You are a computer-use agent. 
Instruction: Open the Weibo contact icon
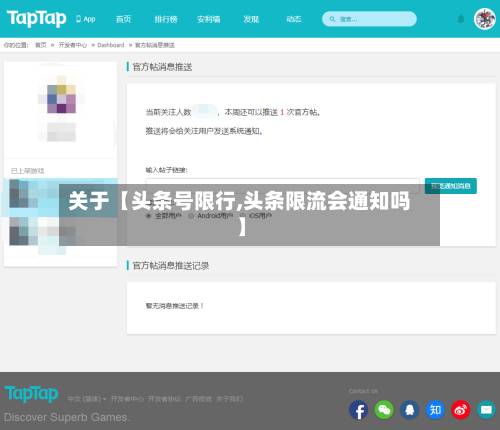461,410
